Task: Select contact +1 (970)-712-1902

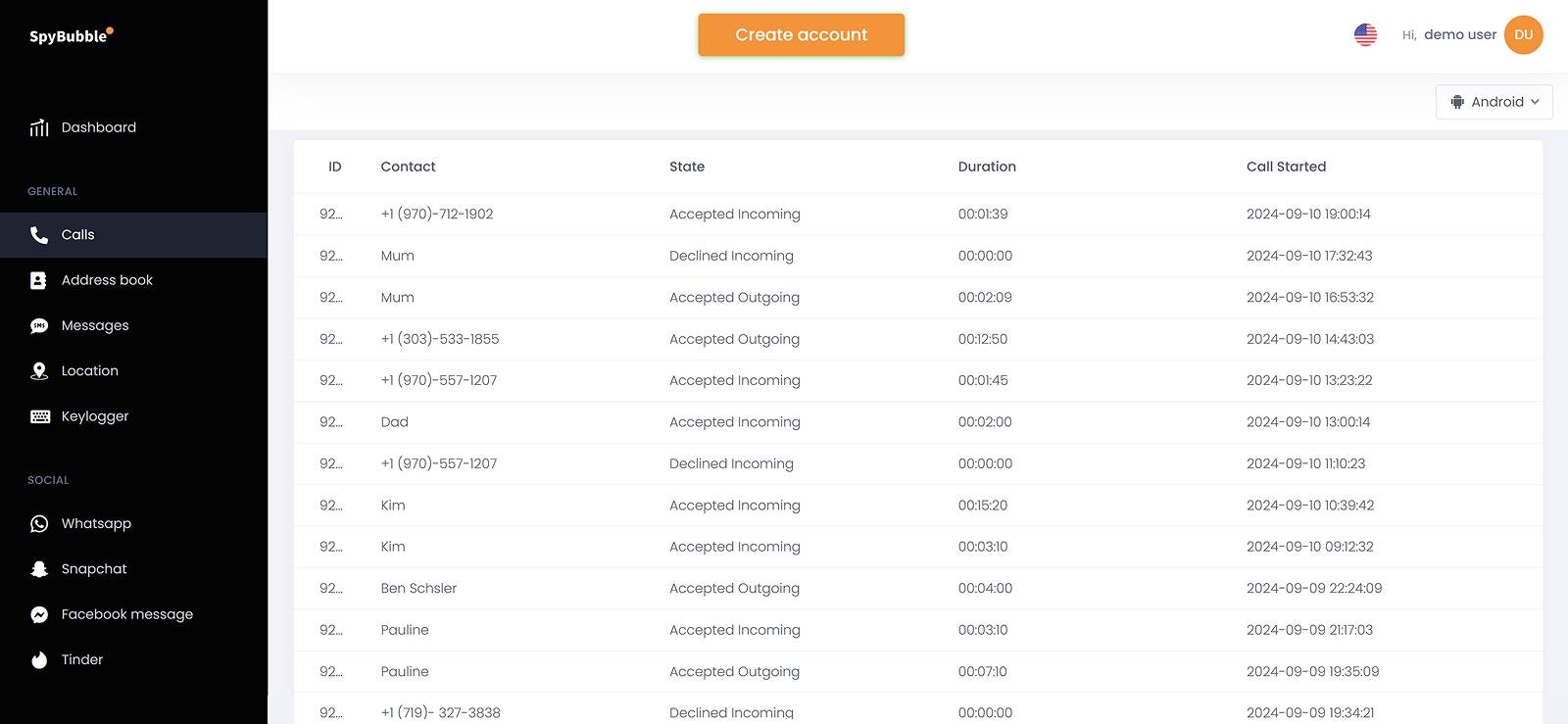Action: pyautogui.click(x=437, y=215)
